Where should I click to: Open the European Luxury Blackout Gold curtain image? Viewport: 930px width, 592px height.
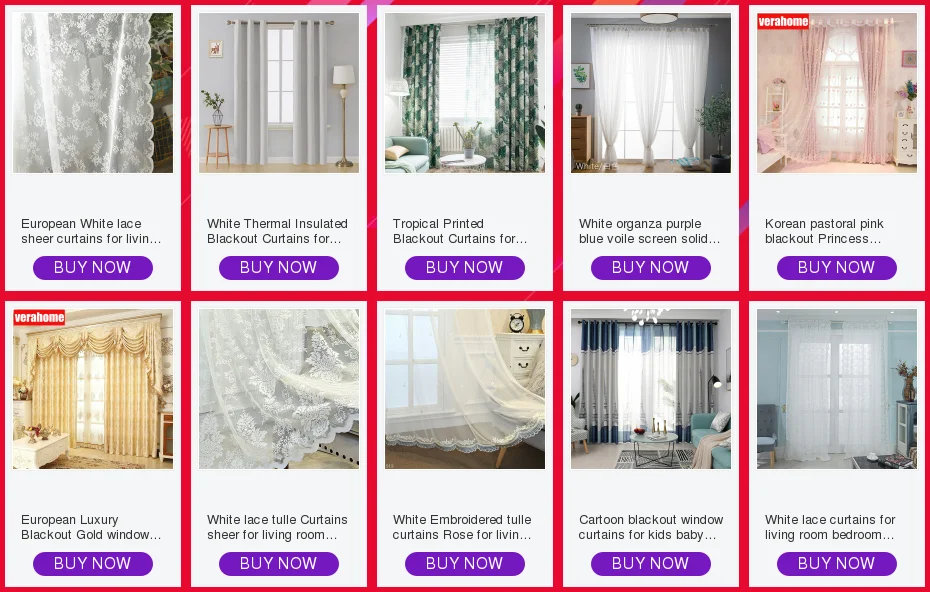pyautogui.click(x=93, y=389)
